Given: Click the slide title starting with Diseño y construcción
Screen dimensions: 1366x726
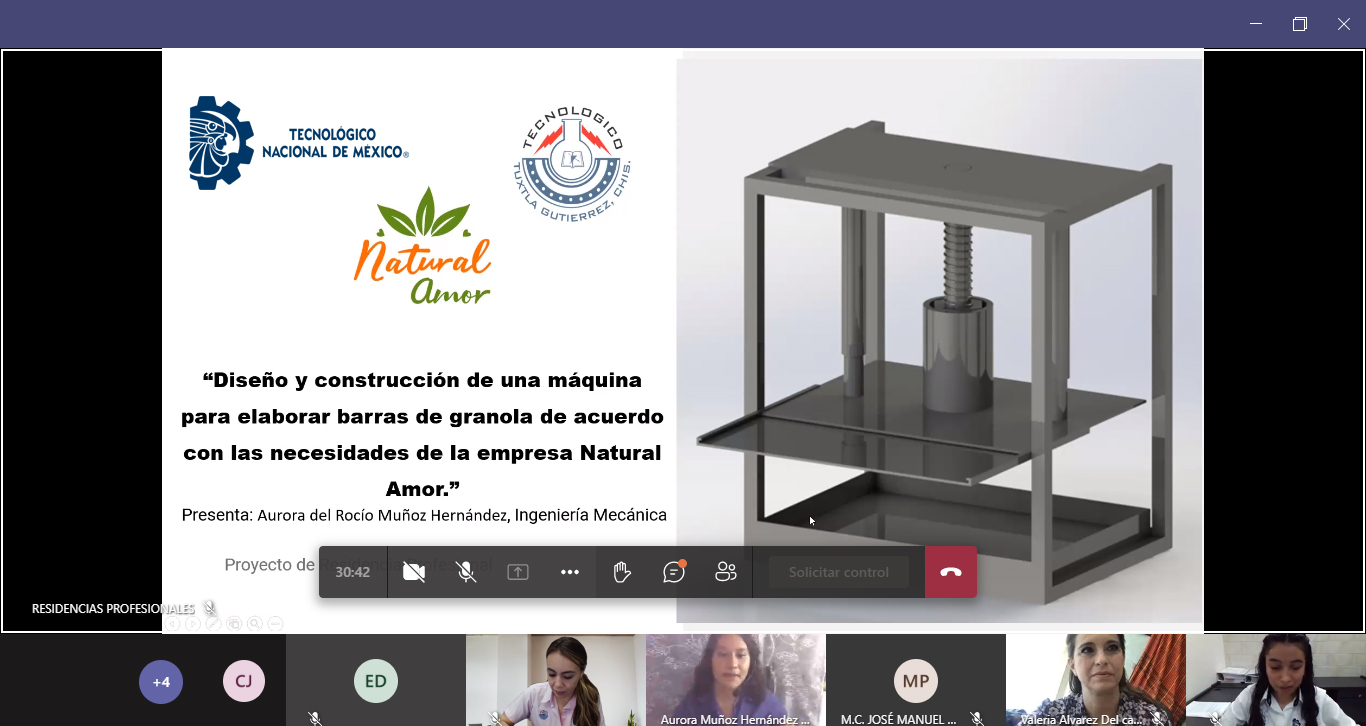Looking at the screenshot, I should click(422, 434).
